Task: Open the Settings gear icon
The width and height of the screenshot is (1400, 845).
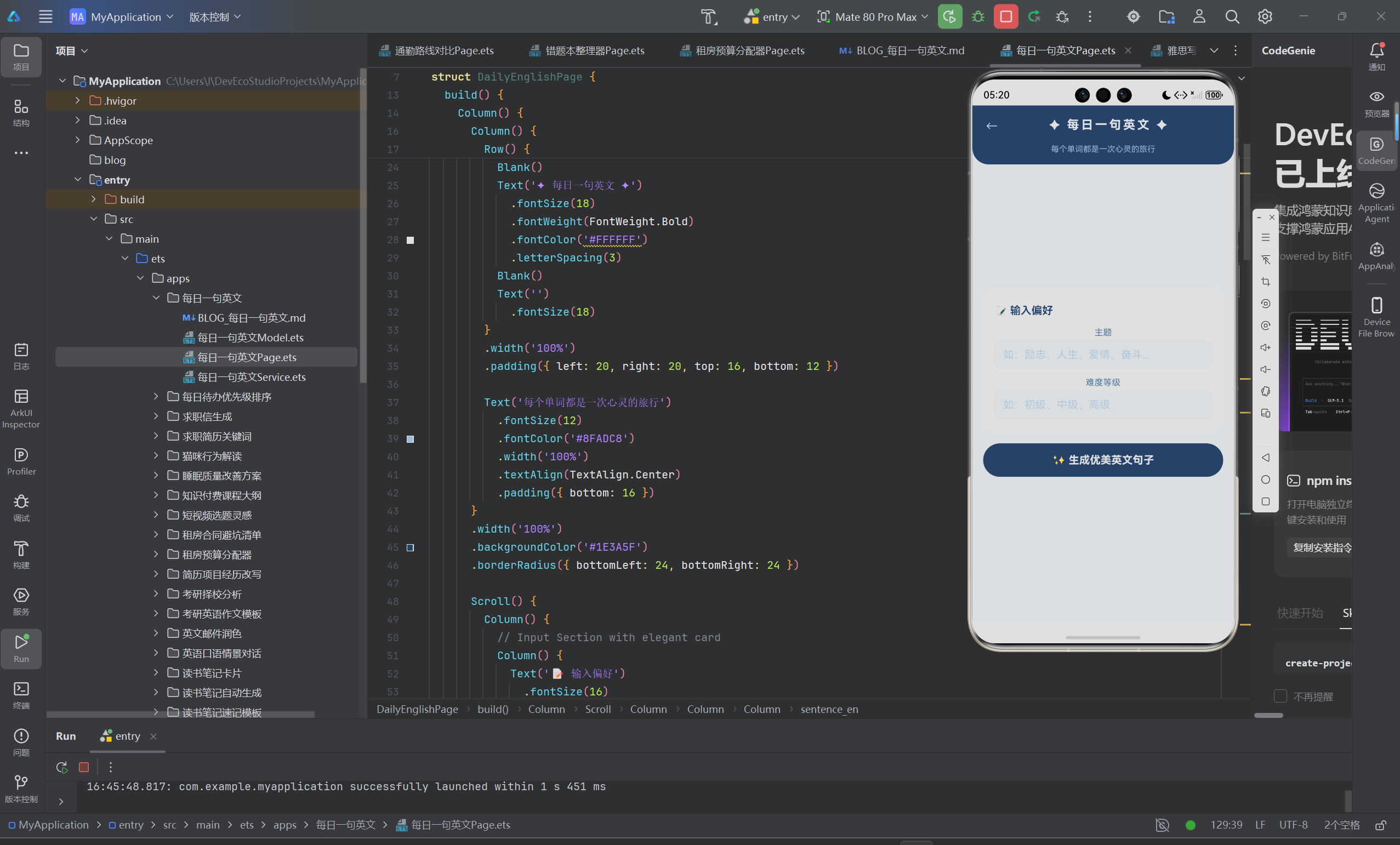Action: click(x=1265, y=17)
